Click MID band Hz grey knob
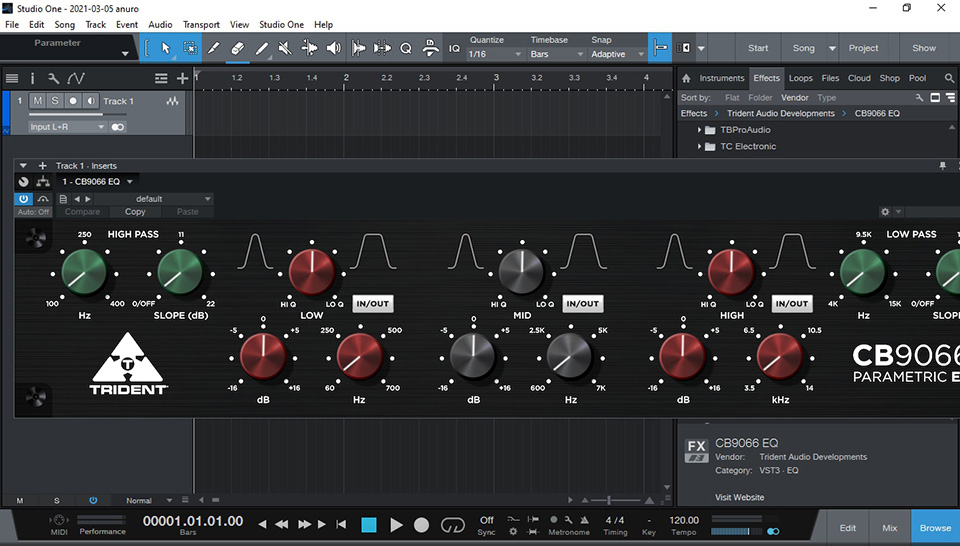 [x=569, y=356]
